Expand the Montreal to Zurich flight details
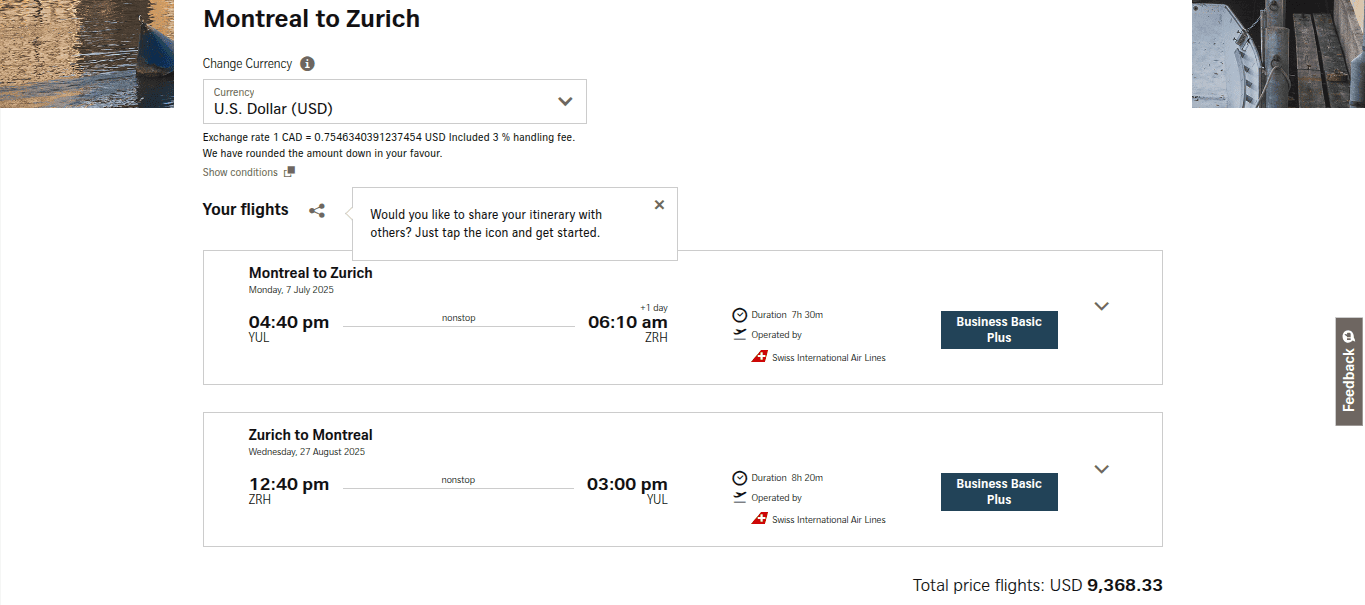 [x=1101, y=306]
